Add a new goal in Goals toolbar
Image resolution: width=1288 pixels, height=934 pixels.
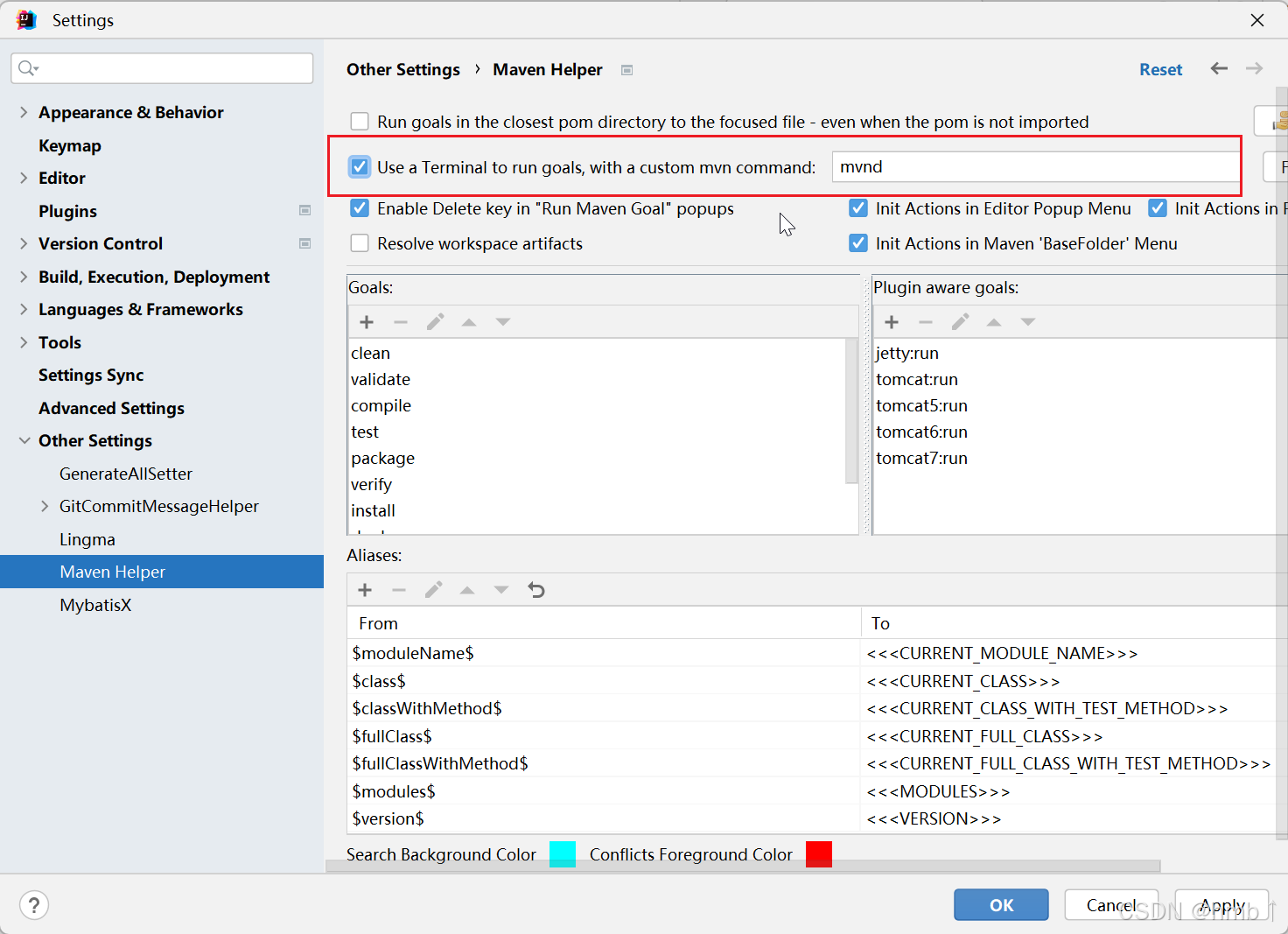[x=367, y=322]
